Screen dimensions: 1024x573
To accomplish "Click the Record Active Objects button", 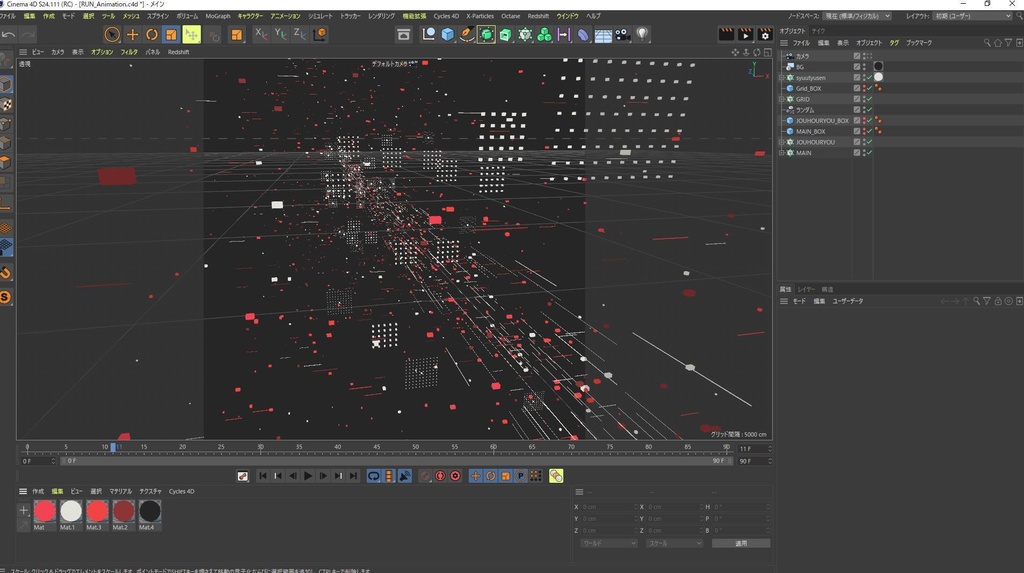I will pos(425,476).
